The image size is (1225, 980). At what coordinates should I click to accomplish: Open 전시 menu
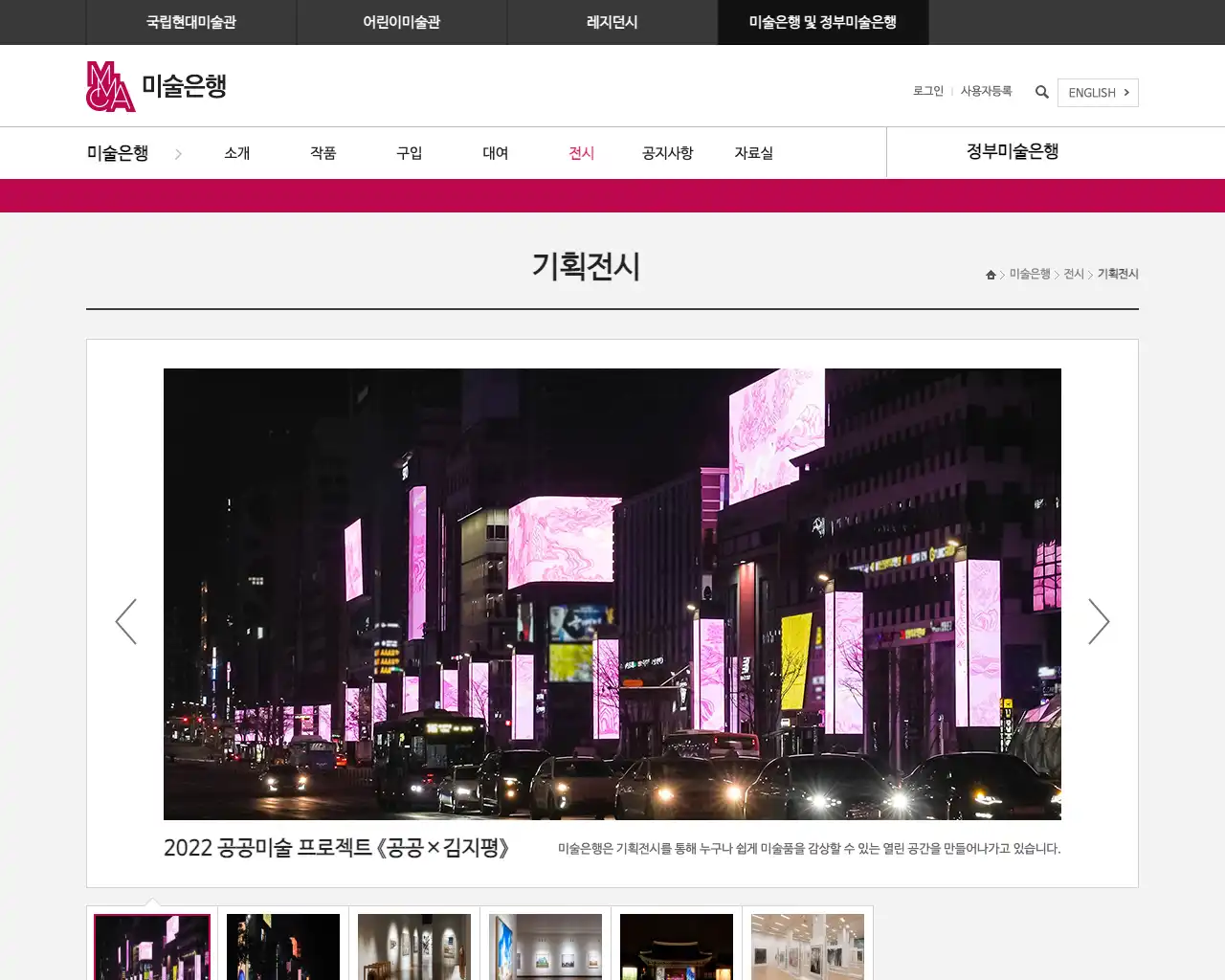(582, 153)
